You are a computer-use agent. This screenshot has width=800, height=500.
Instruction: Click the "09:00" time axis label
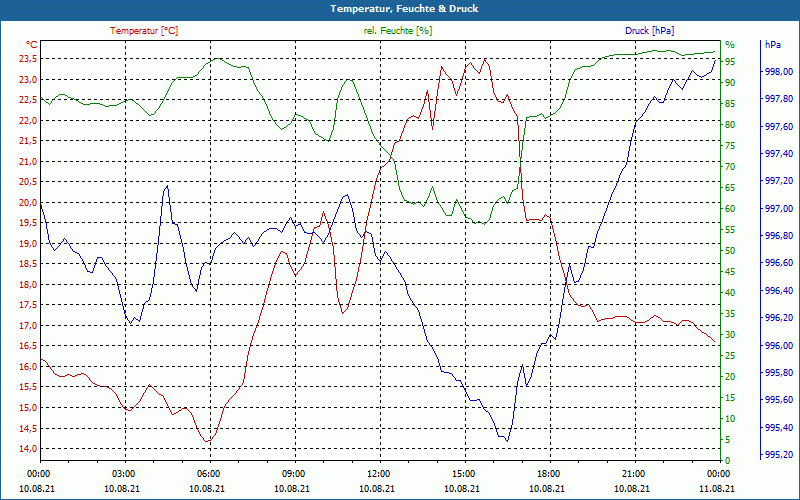294,473
